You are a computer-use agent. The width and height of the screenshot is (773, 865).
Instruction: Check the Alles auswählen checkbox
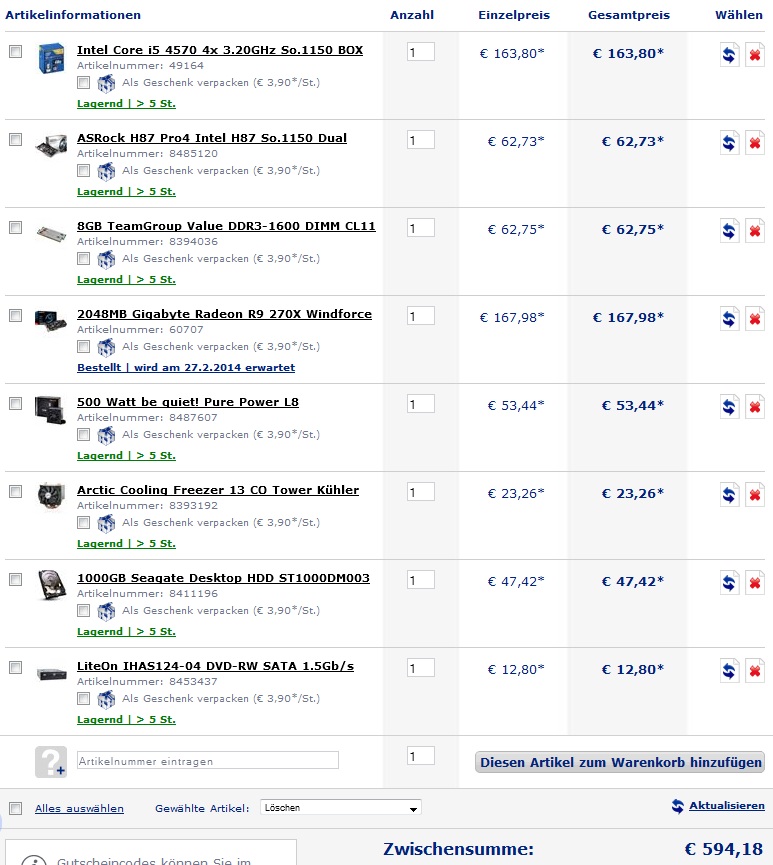pos(15,809)
